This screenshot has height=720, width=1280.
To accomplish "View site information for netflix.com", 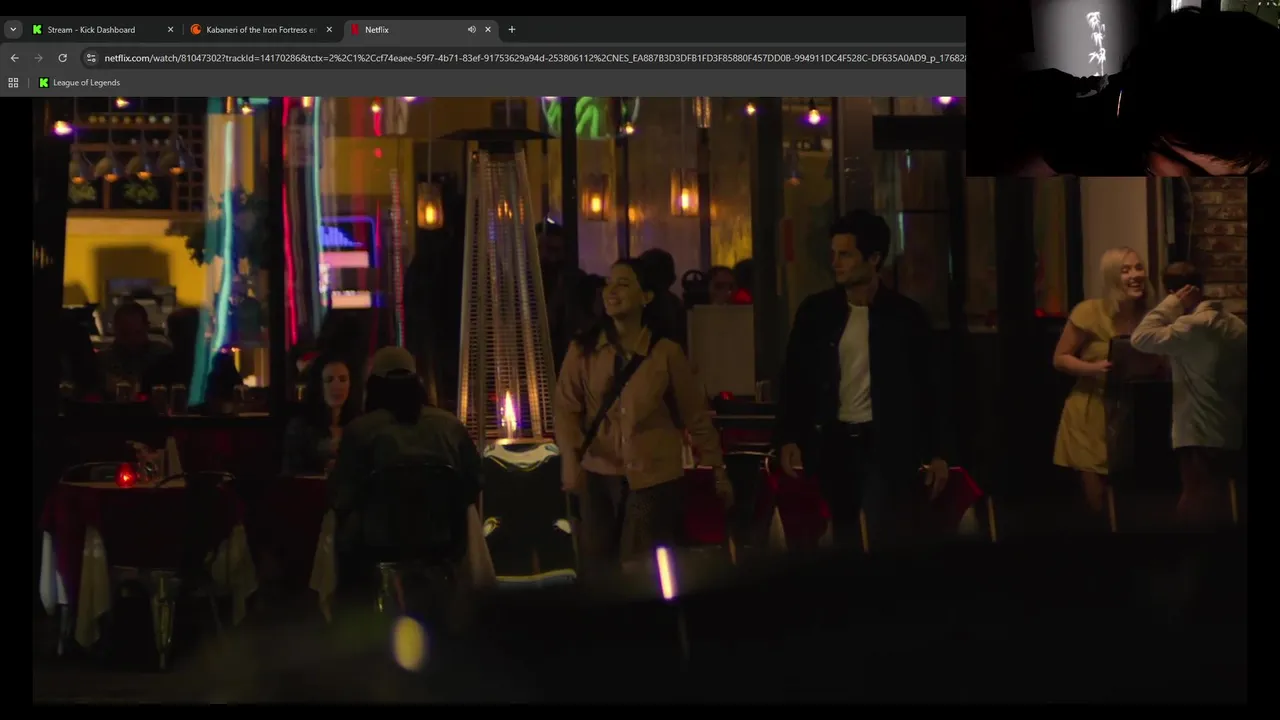I will [91, 58].
